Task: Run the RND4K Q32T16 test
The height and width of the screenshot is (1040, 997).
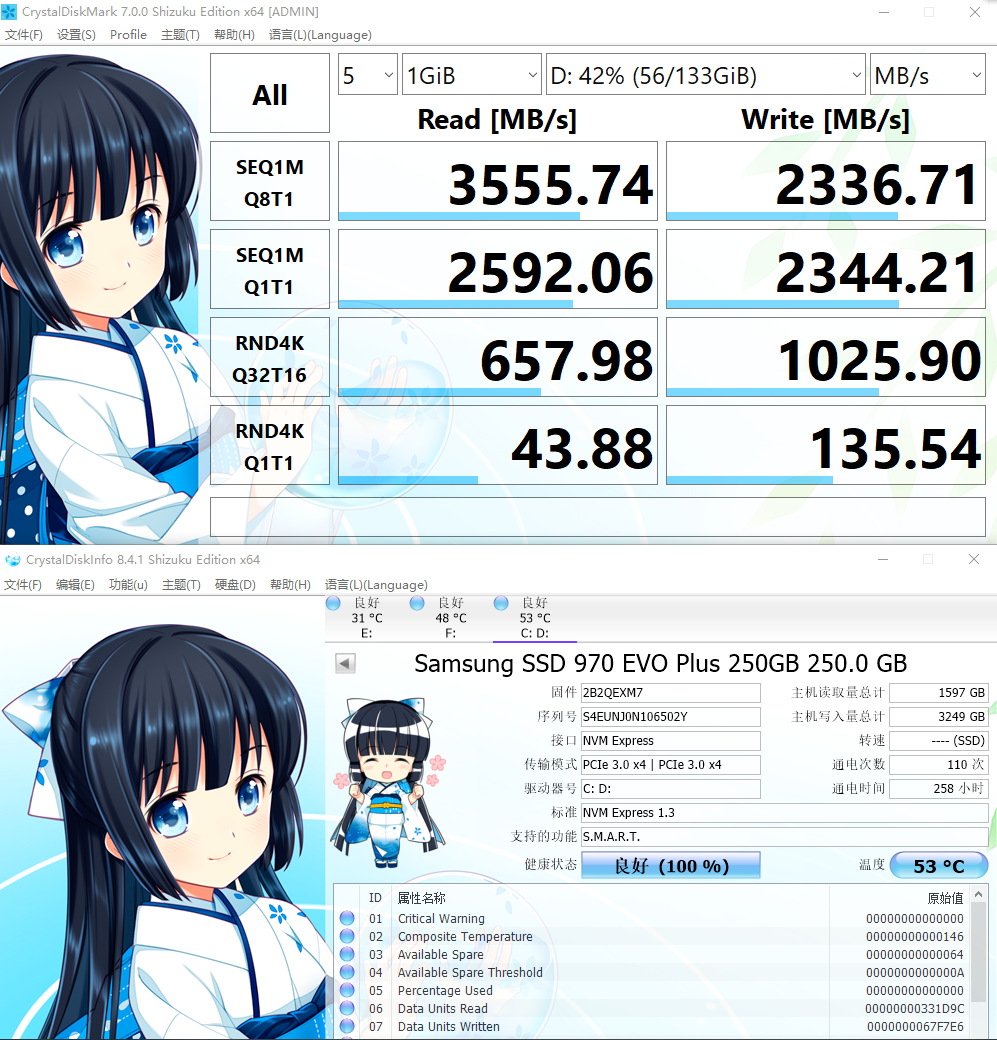Action: click(x=270, y=358)
